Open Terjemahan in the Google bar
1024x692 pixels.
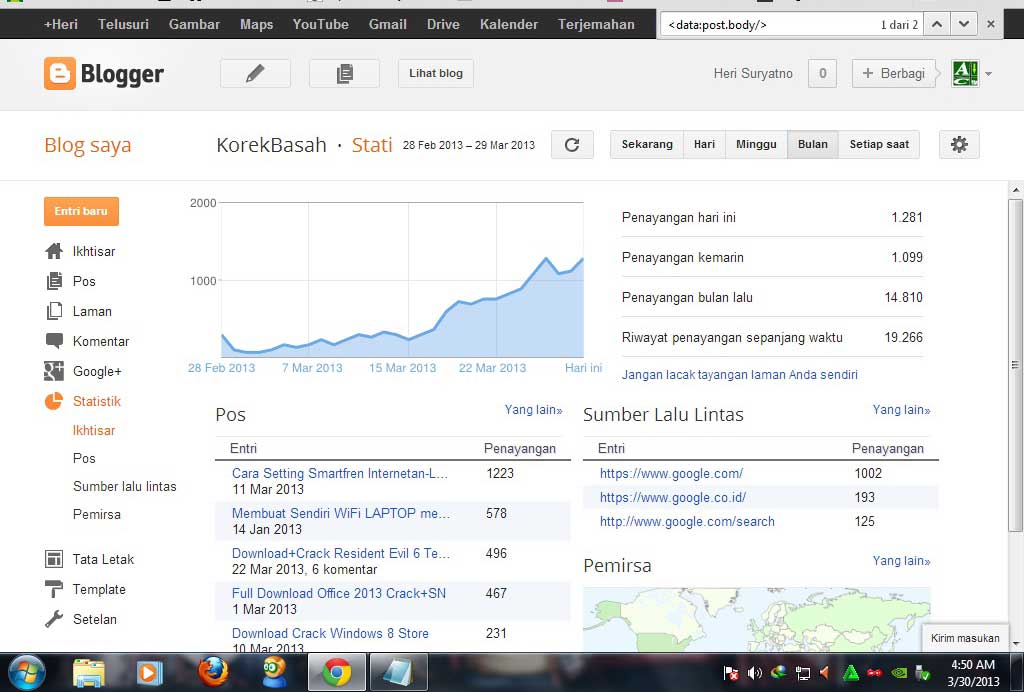[596, 24]
